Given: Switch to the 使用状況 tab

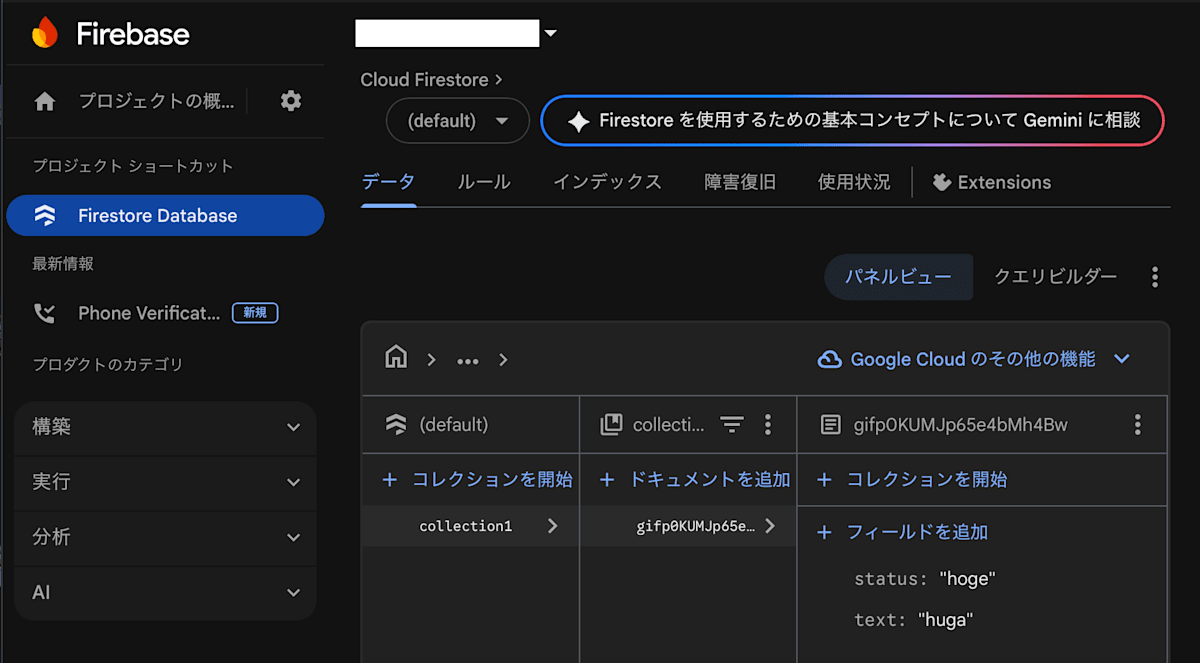Looking at the screenshot, I should [854, 182].
